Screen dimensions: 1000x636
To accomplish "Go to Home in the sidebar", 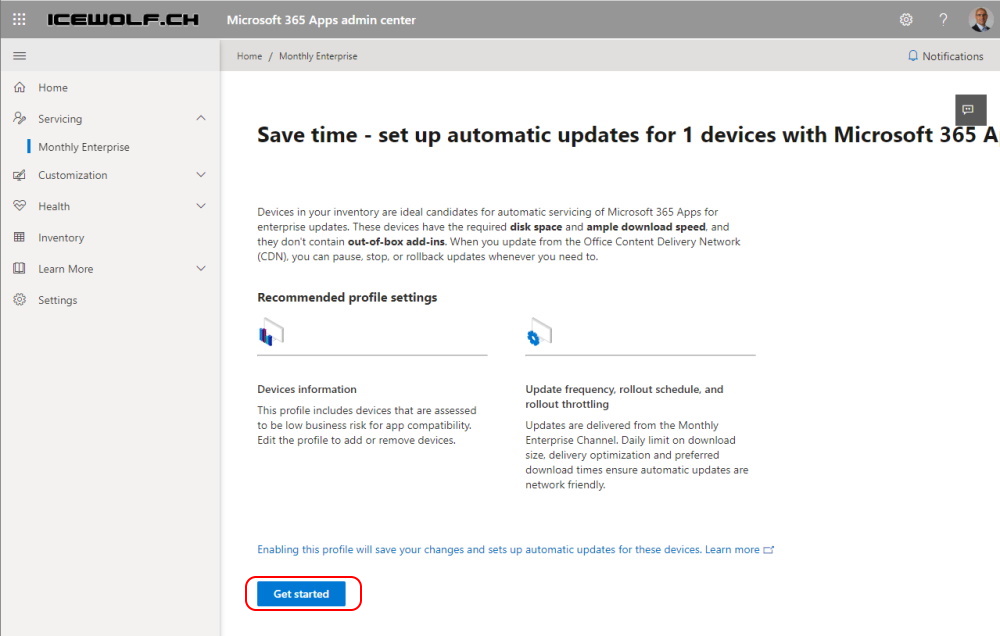I will (52, 87).
